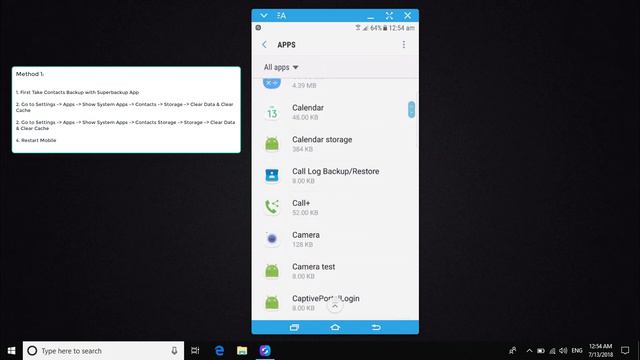Select the Call+ phone icon

(x=272, y=207)
